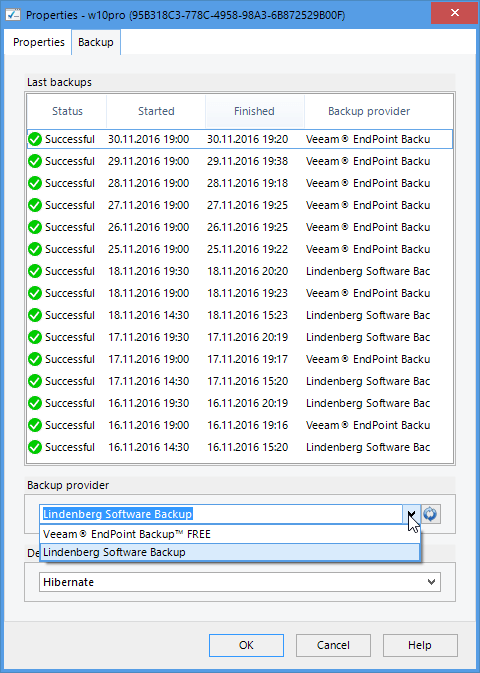Click green check icon of 28.11.2016 19:00 backup
This screenshot has width=480, height=673.
pyautogui.click(x=35, y=183)
